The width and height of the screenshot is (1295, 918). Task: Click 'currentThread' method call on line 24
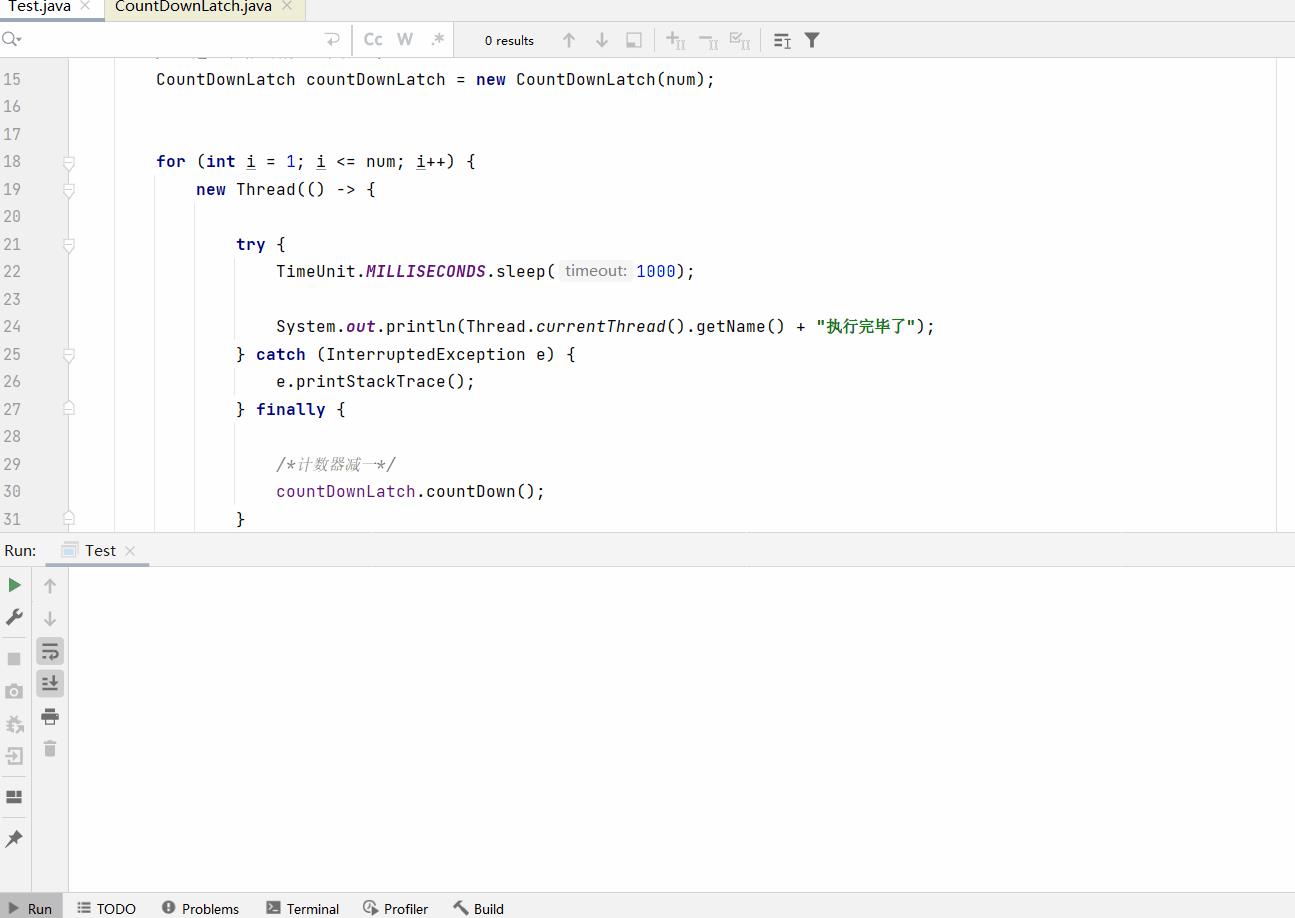click(601, 326)
